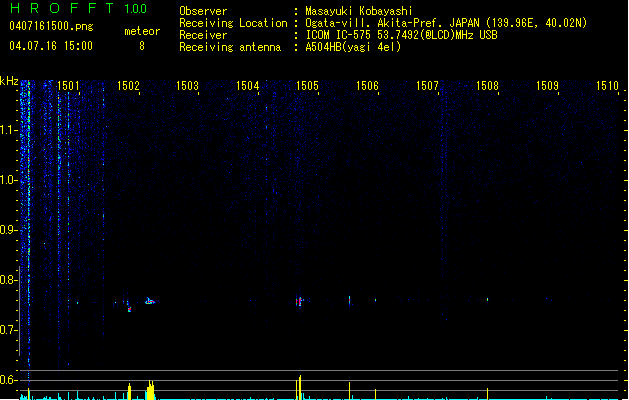
Task: Click the 1509 time axis marker
Action: 547,85
